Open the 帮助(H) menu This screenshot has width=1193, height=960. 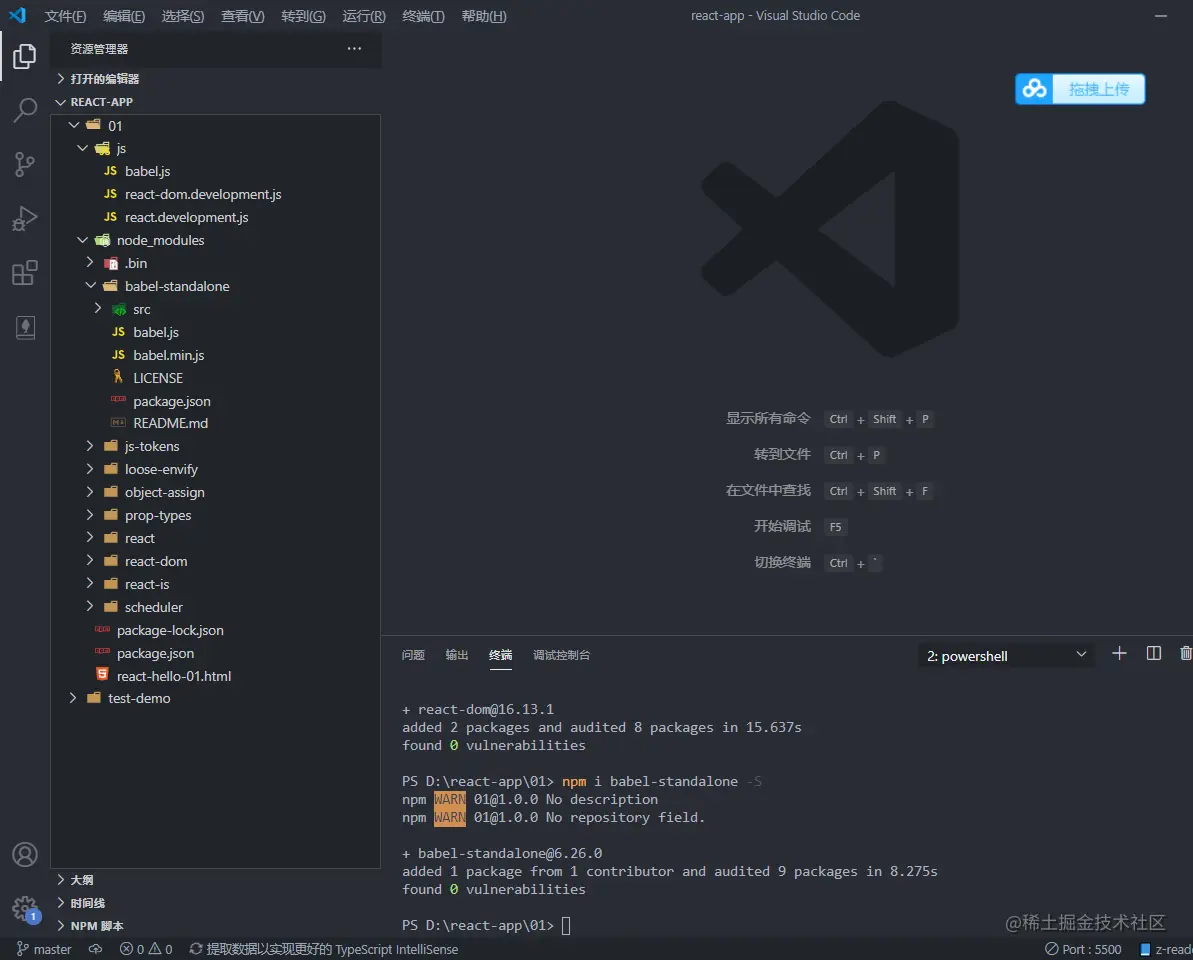[x=484, y=16]
